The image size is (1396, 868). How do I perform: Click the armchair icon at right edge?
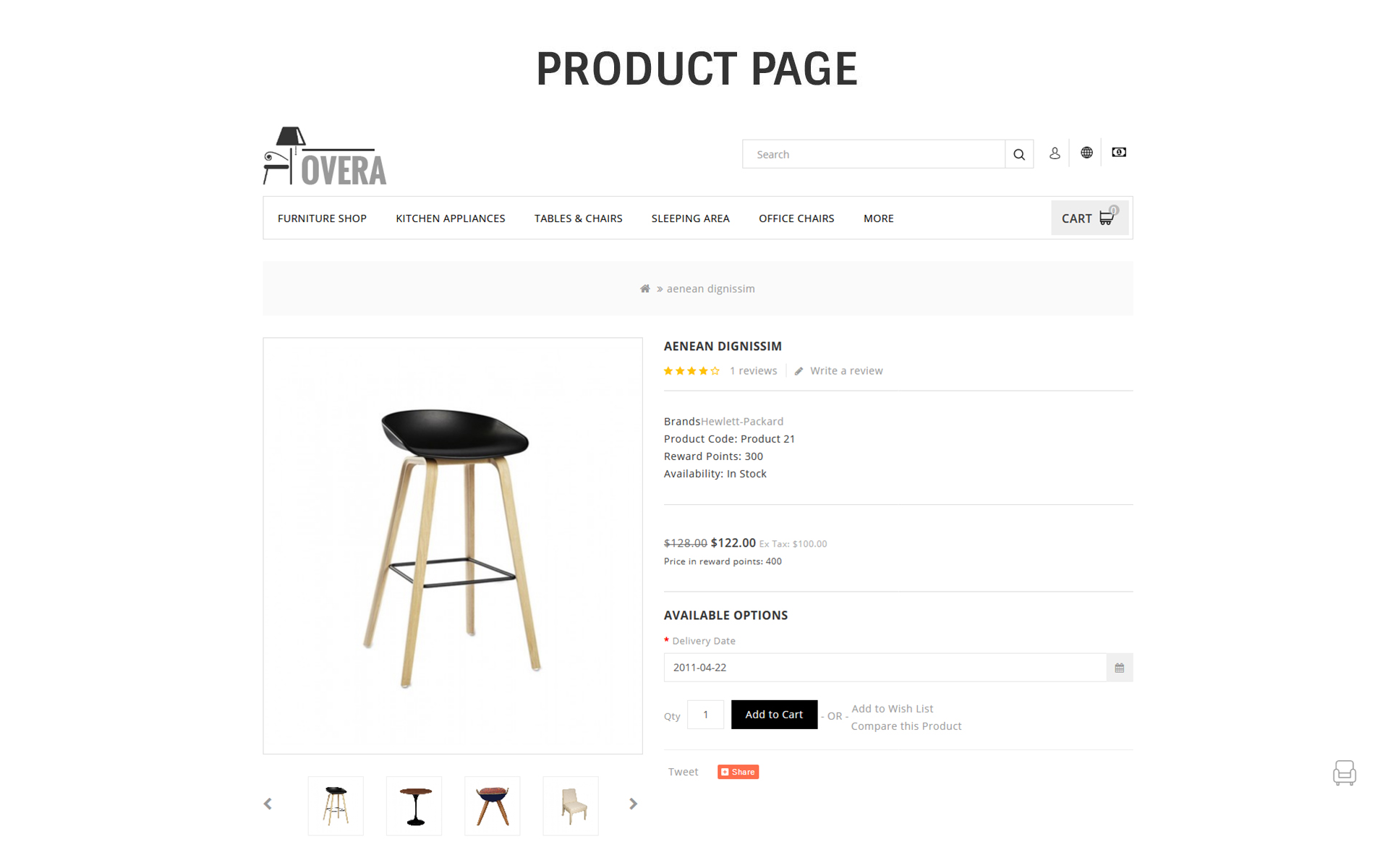pos(1344,773)
